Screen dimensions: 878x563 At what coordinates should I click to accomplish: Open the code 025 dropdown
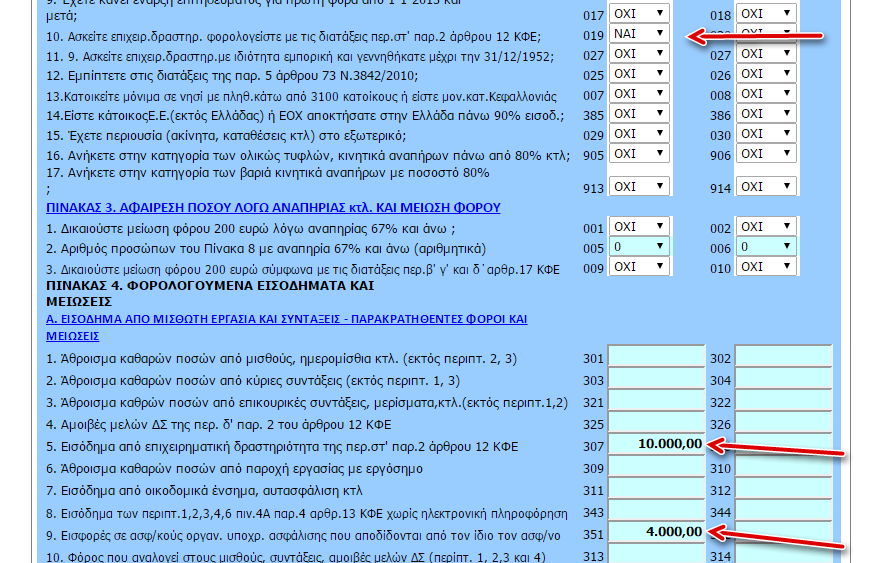(x=638, y=74)
